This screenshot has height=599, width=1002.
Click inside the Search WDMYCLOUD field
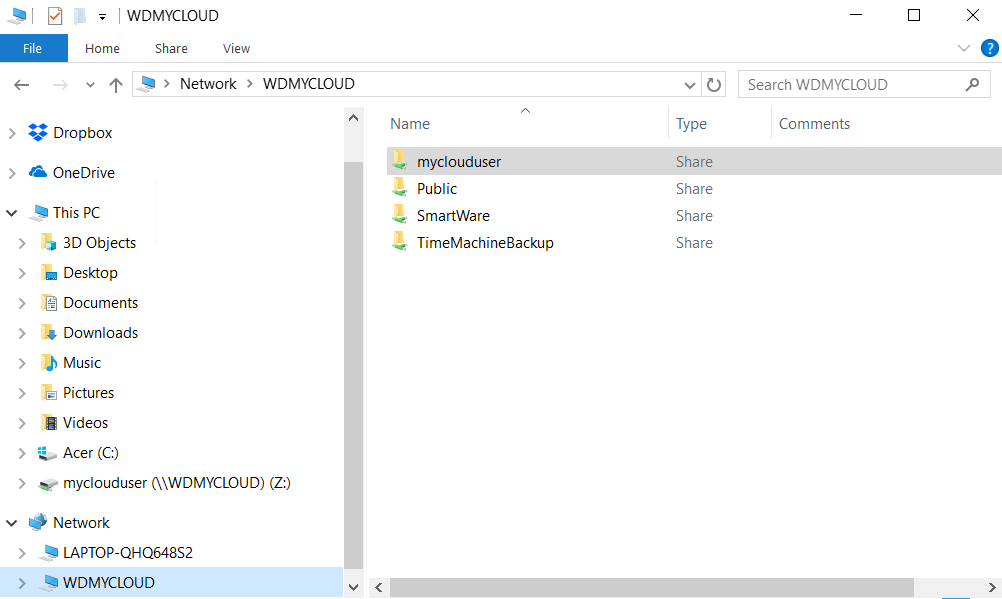(x=850, y=84)
